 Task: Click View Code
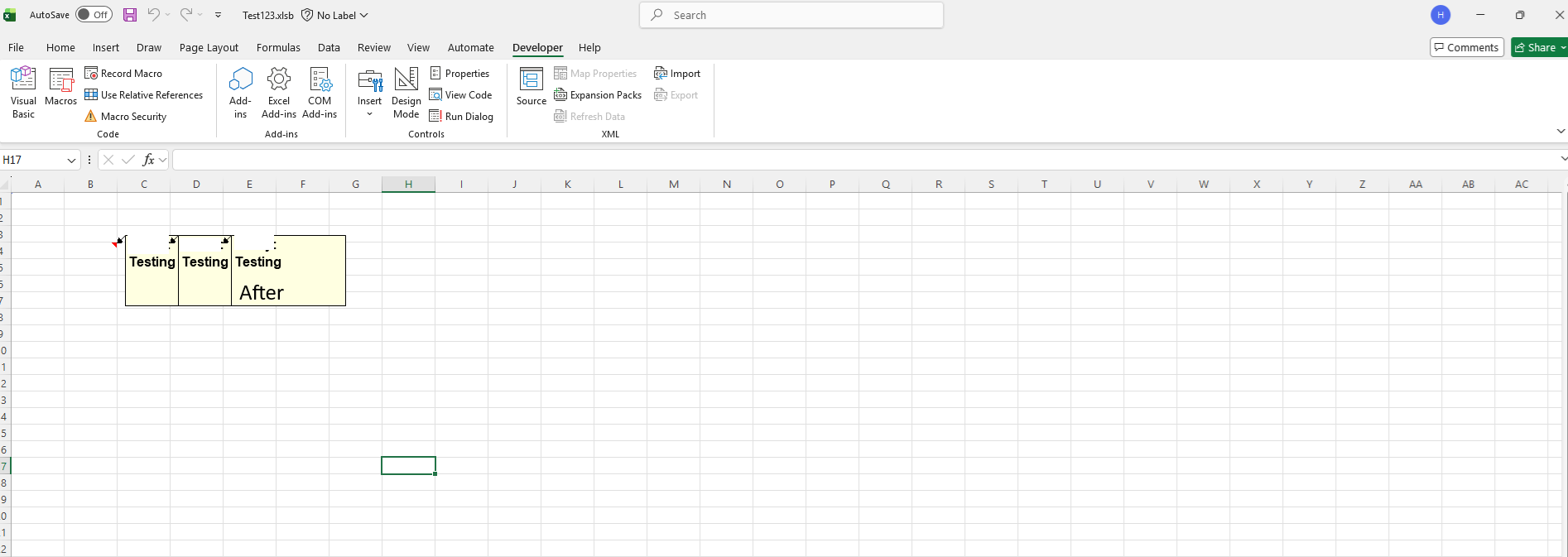pos(460,95)
